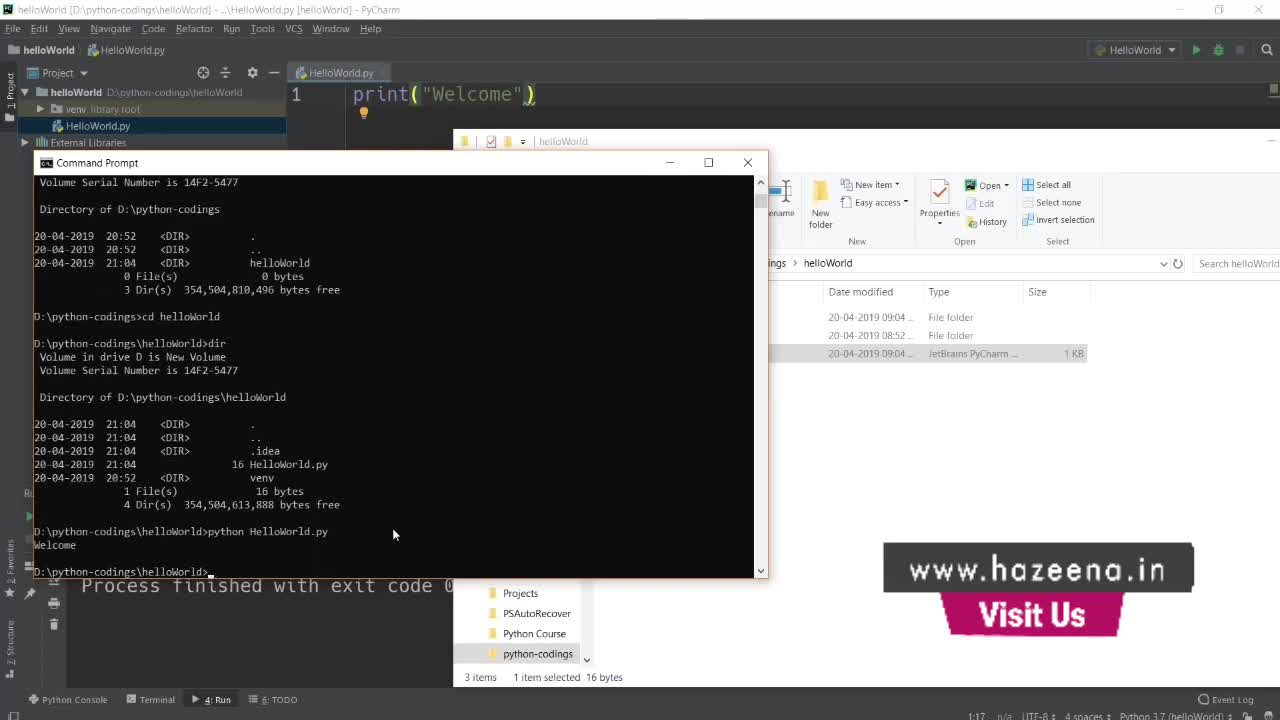1280x720 pixels.
Task: Click the Search helloWorld field
Action: tap(1237, 264)
